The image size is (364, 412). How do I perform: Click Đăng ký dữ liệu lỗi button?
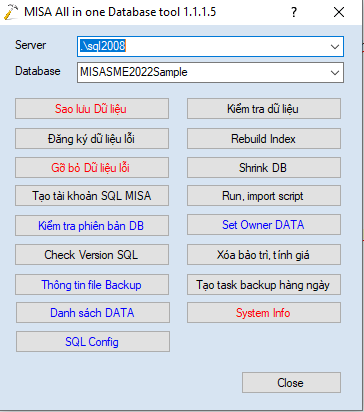(92, 138)
